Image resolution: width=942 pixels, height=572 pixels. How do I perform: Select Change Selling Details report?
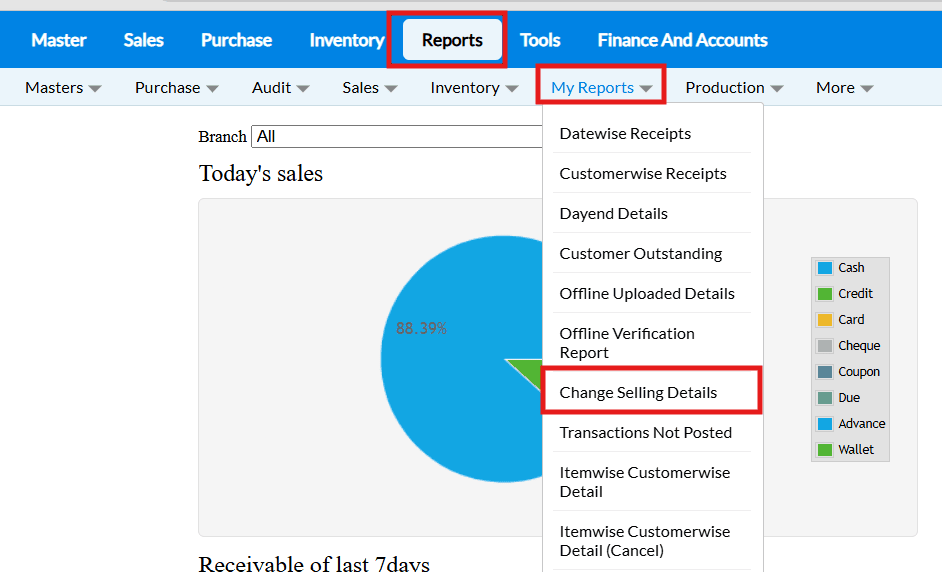click(638, 392)
